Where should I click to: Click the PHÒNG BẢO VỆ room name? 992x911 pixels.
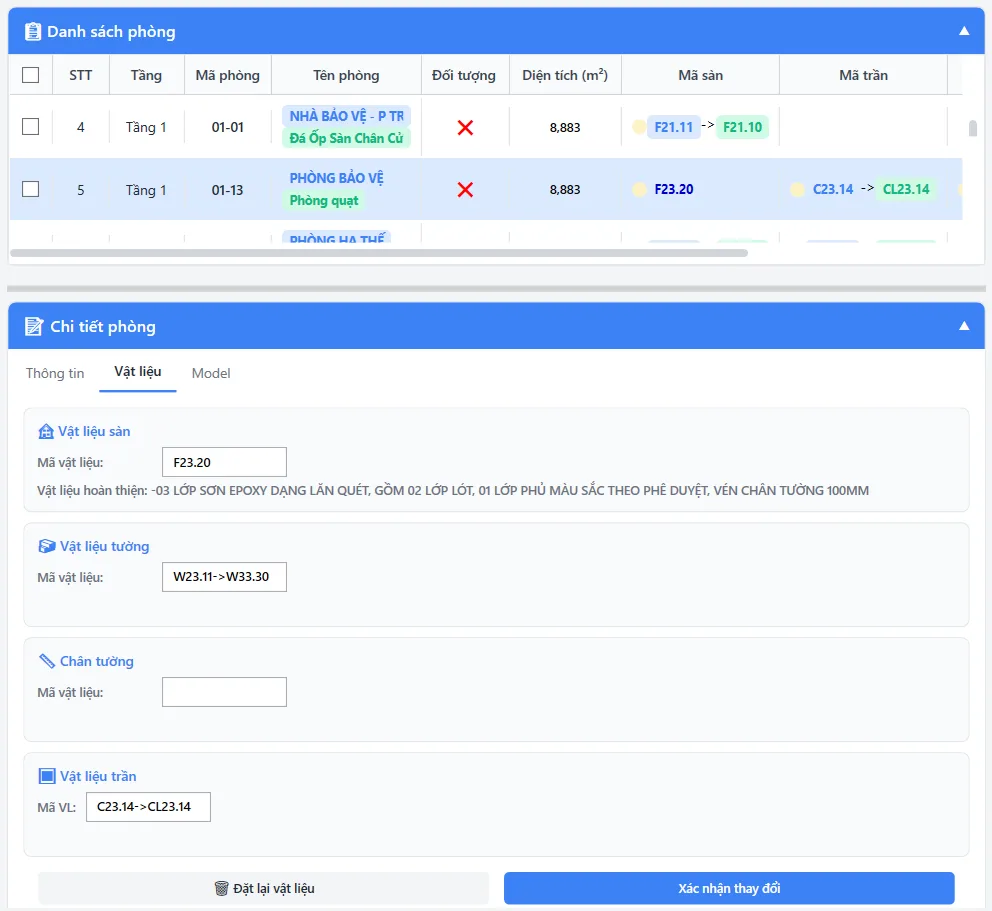(337, 178)
